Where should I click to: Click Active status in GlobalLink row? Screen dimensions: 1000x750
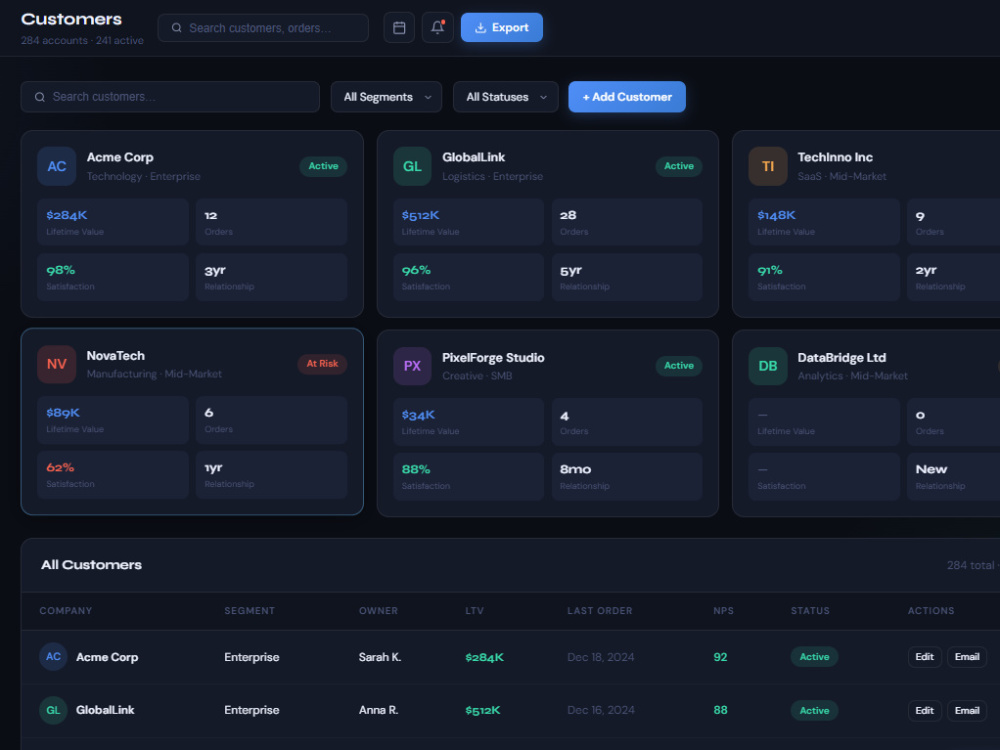coord(814,710)
